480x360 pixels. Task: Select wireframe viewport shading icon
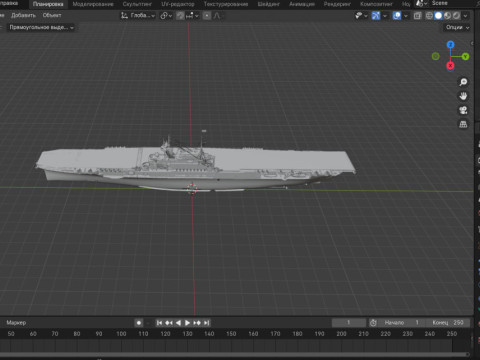tap(429, 16)
